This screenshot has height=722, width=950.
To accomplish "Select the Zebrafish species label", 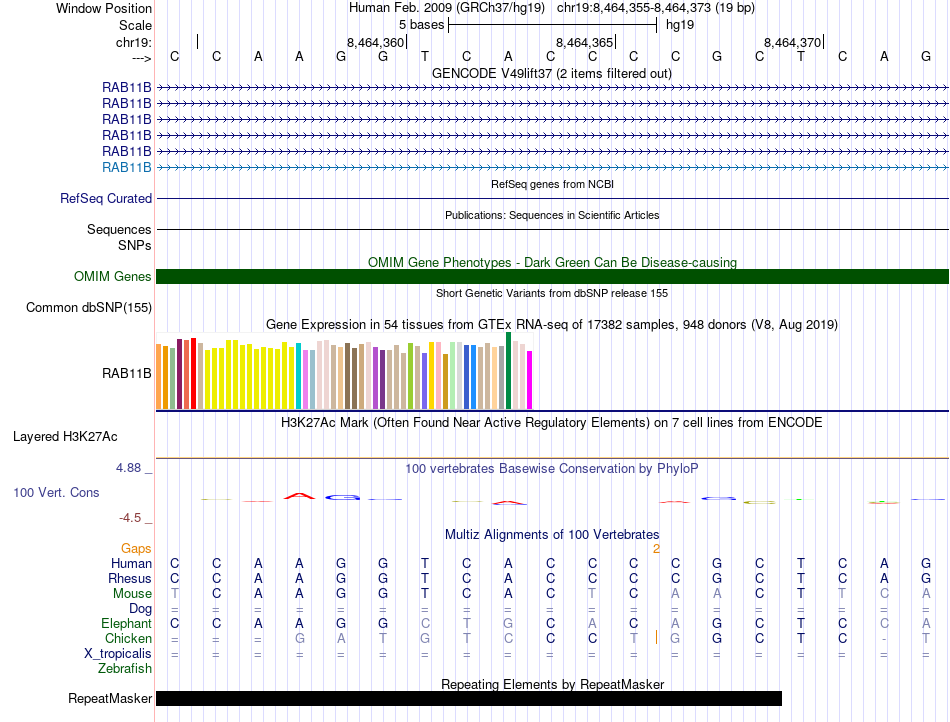I will pyautogui.click(x=125, y=669).
